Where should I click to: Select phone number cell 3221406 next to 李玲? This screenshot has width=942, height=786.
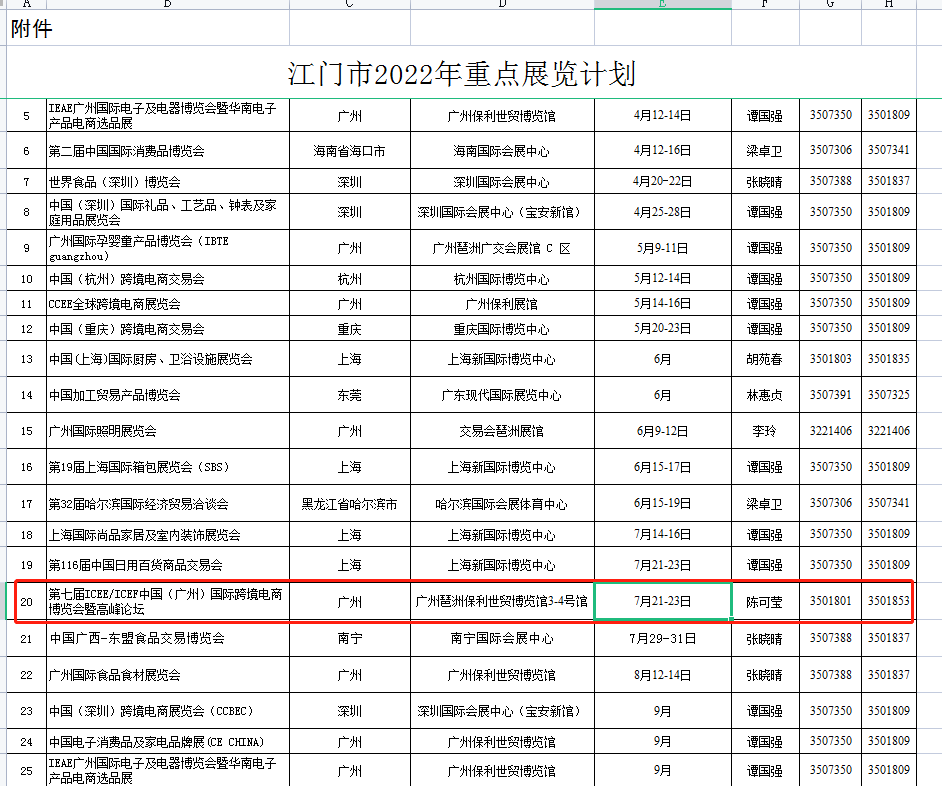coord(830,431)
